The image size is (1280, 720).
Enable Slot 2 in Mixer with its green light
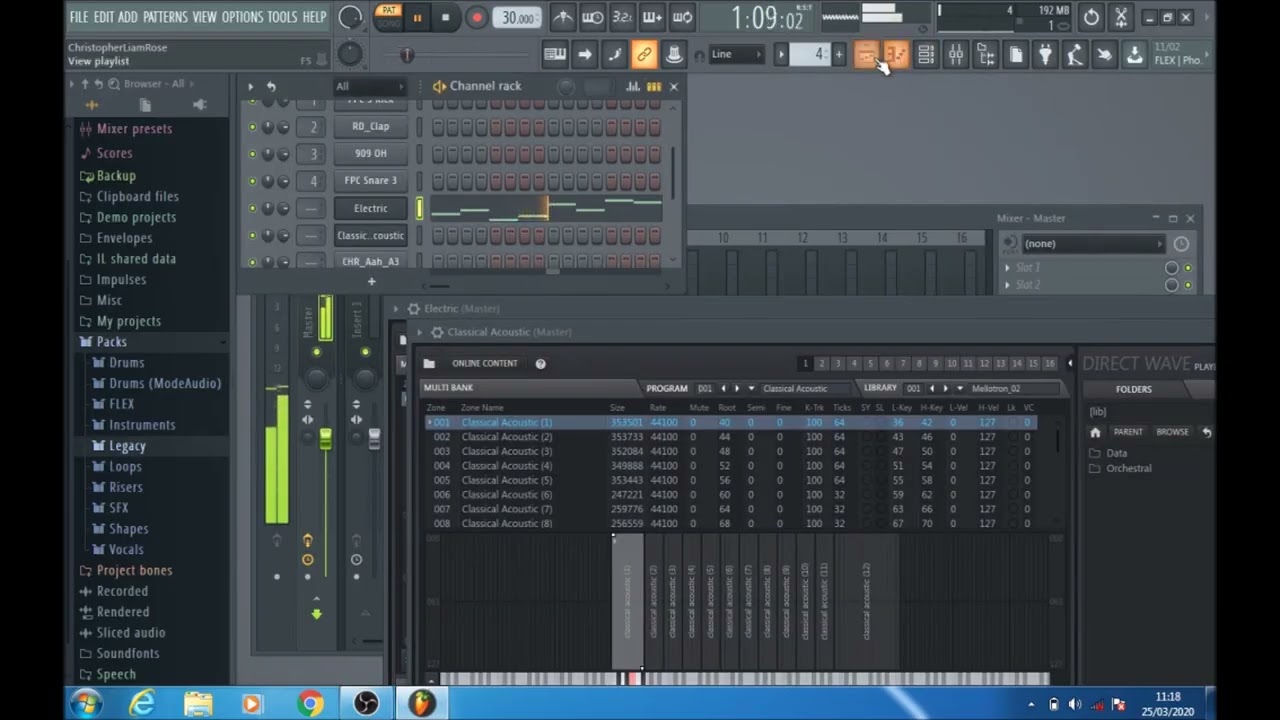point(1188,285)
